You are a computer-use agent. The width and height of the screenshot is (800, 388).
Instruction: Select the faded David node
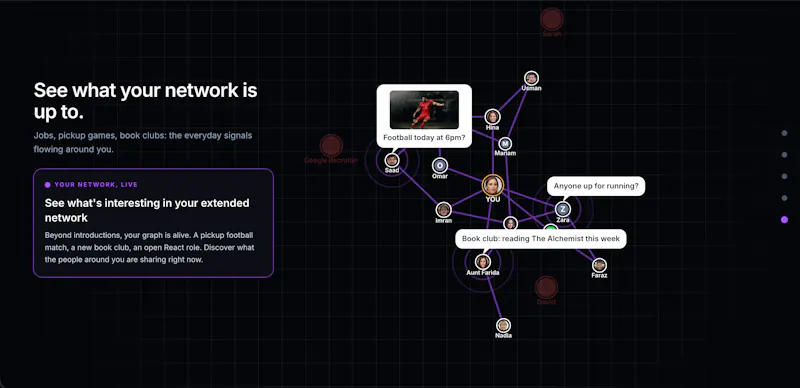pos(546,287)
